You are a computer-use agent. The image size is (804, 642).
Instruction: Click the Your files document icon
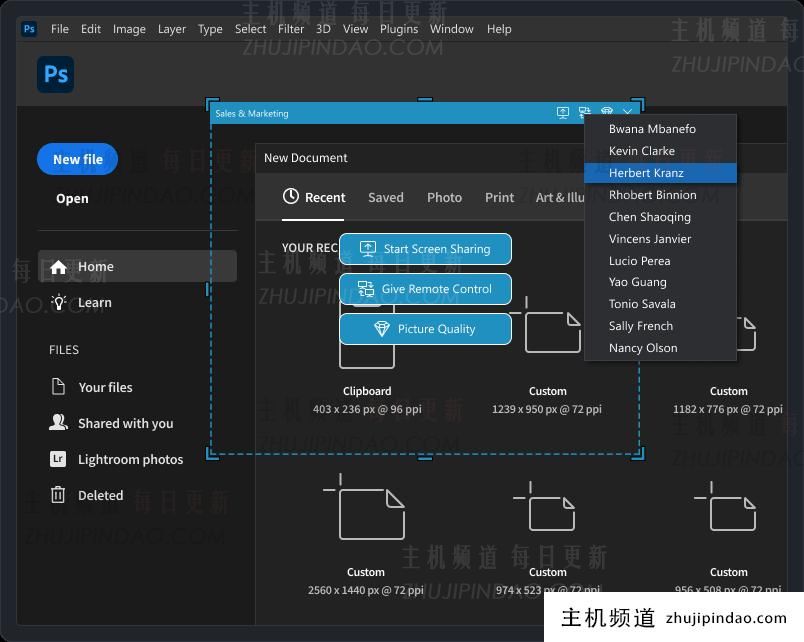pos(58,386)
